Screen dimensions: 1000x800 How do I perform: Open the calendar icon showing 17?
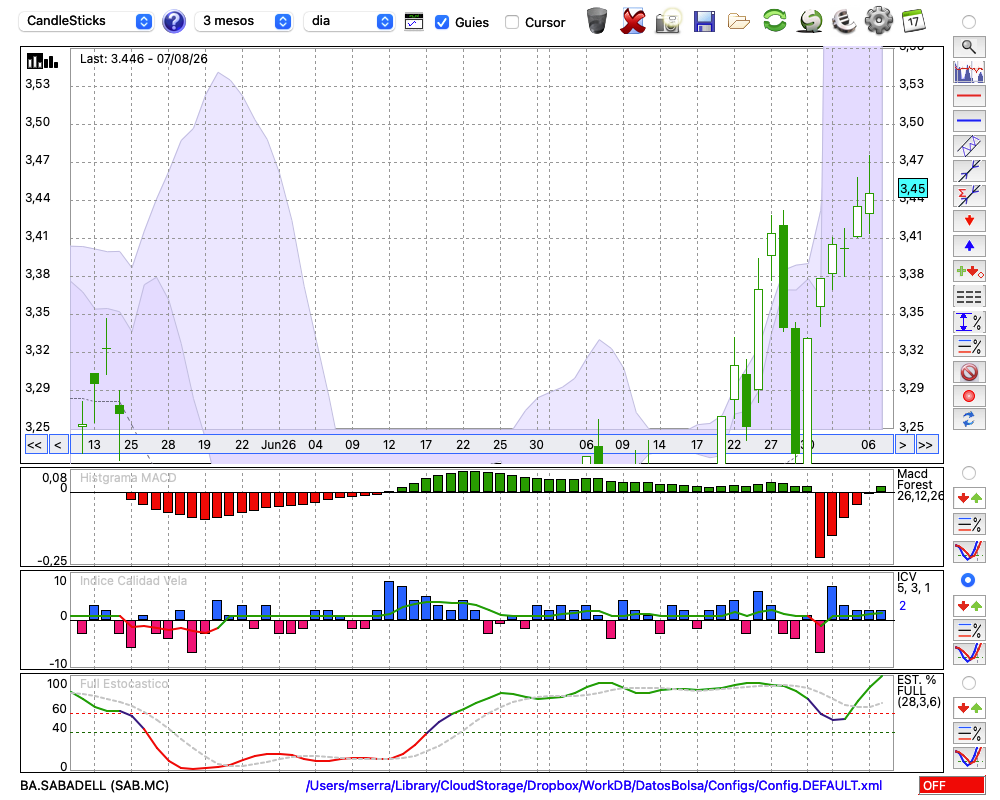[913, 21]
